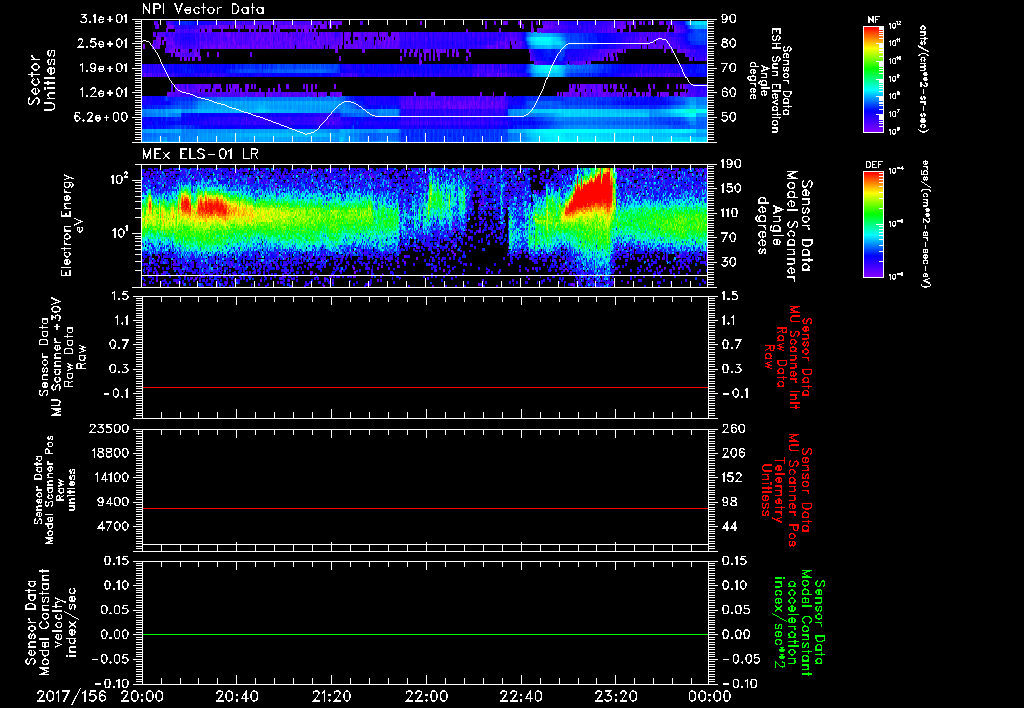Click the "Electron Energy eV" axis label

tap(73, 225)
